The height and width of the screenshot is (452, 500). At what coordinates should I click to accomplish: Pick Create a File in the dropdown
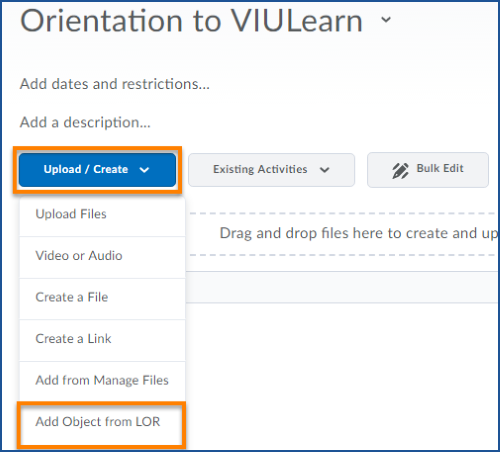(x=102, y=299)
